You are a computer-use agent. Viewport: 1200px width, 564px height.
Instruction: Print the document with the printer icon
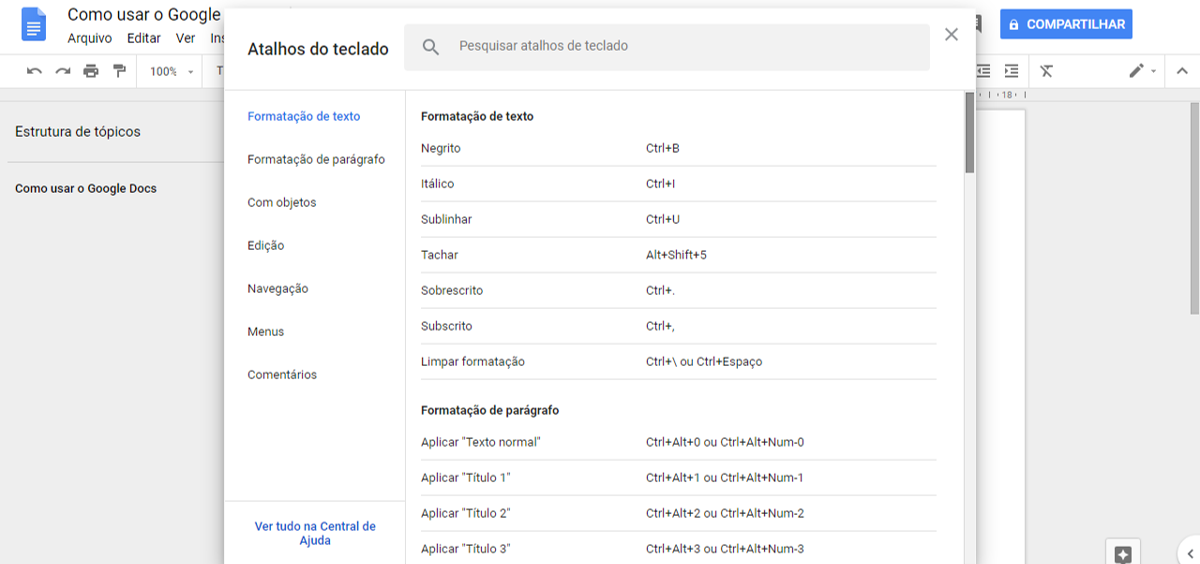point(91,71)
